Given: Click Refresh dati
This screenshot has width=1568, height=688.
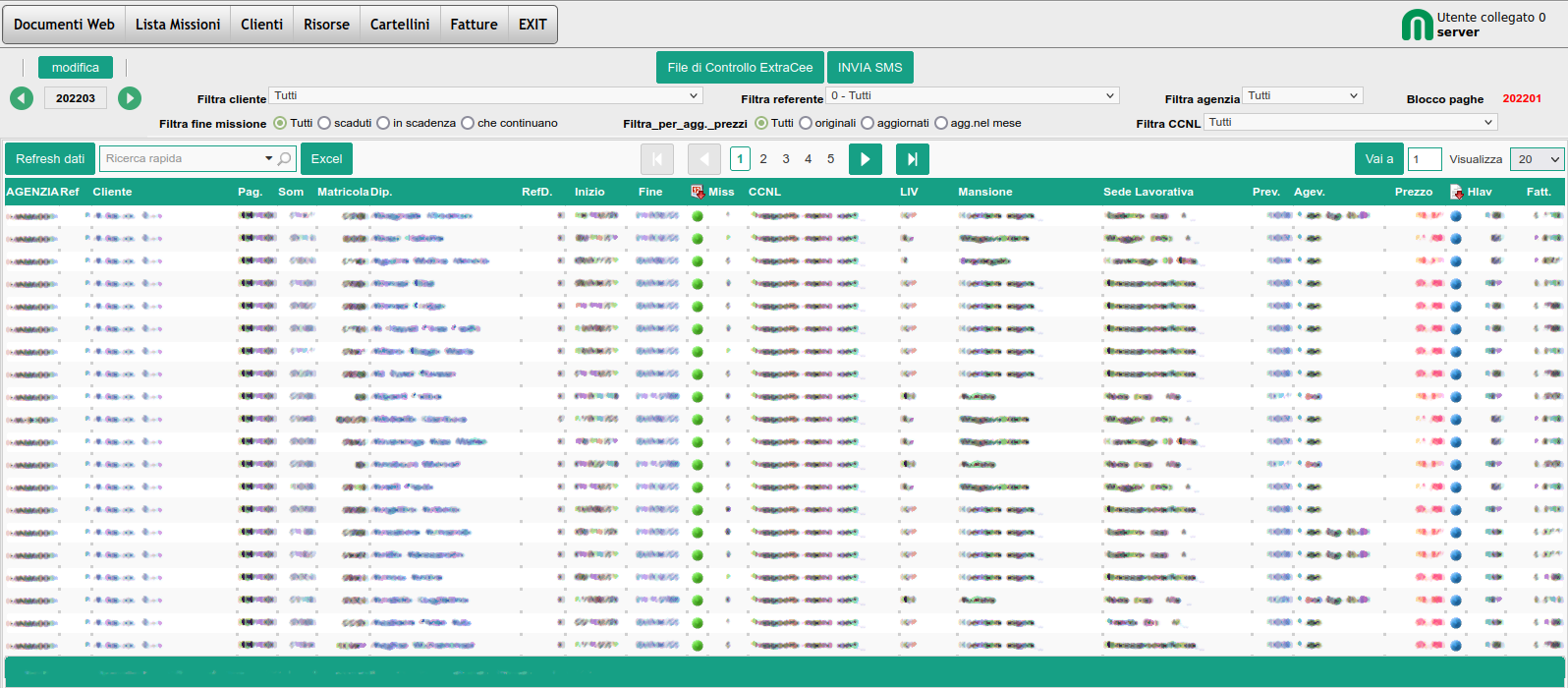Looking at the screenshot, I should [50, 159].
